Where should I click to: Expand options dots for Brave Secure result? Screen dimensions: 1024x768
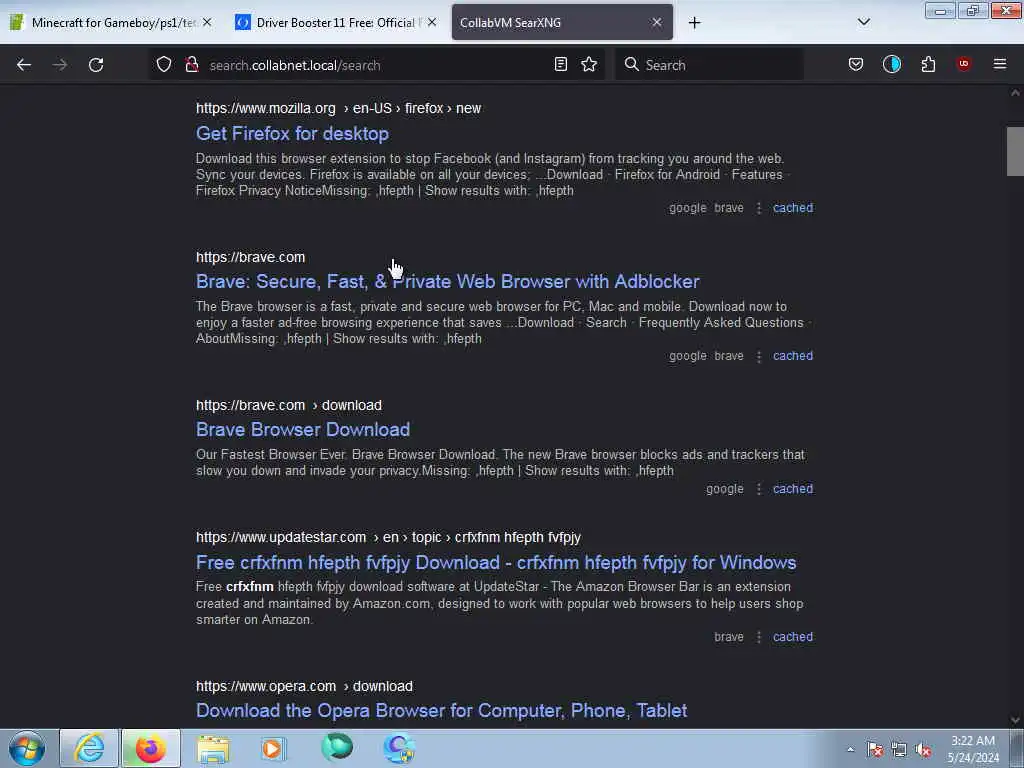tap(759, 357)
